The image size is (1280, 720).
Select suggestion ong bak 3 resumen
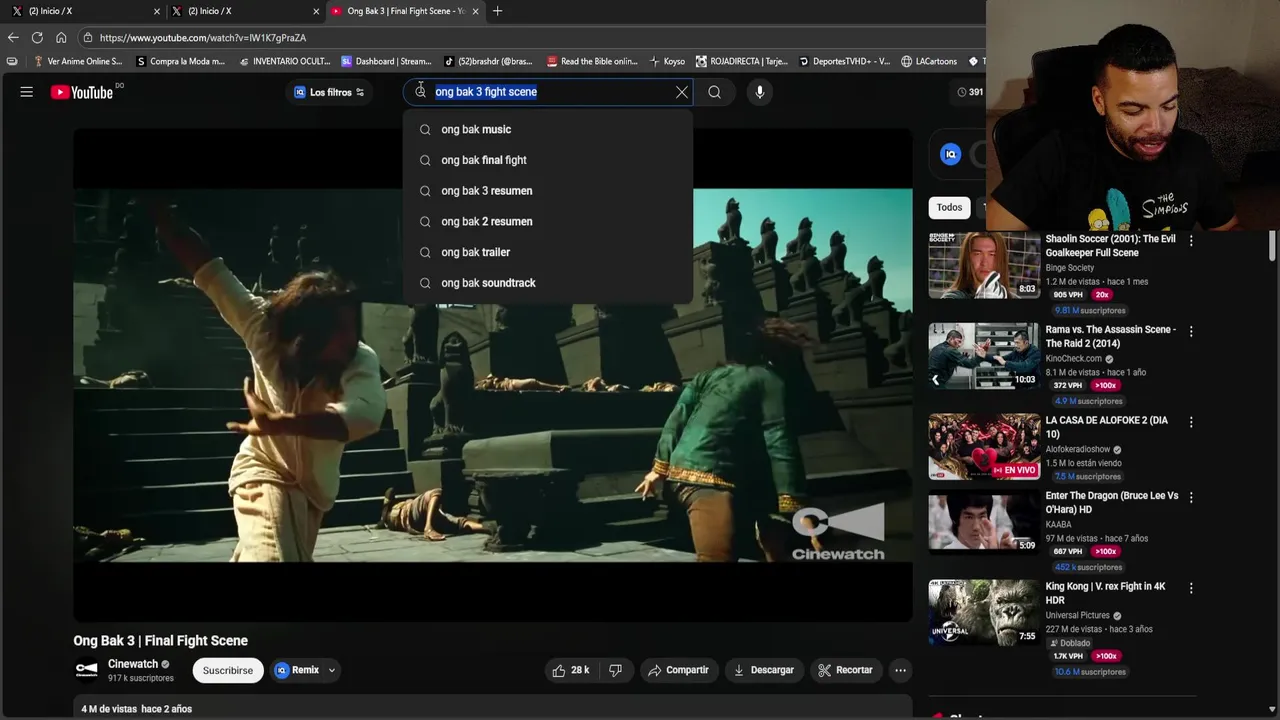pyautogui.click(x=548, y=191)
